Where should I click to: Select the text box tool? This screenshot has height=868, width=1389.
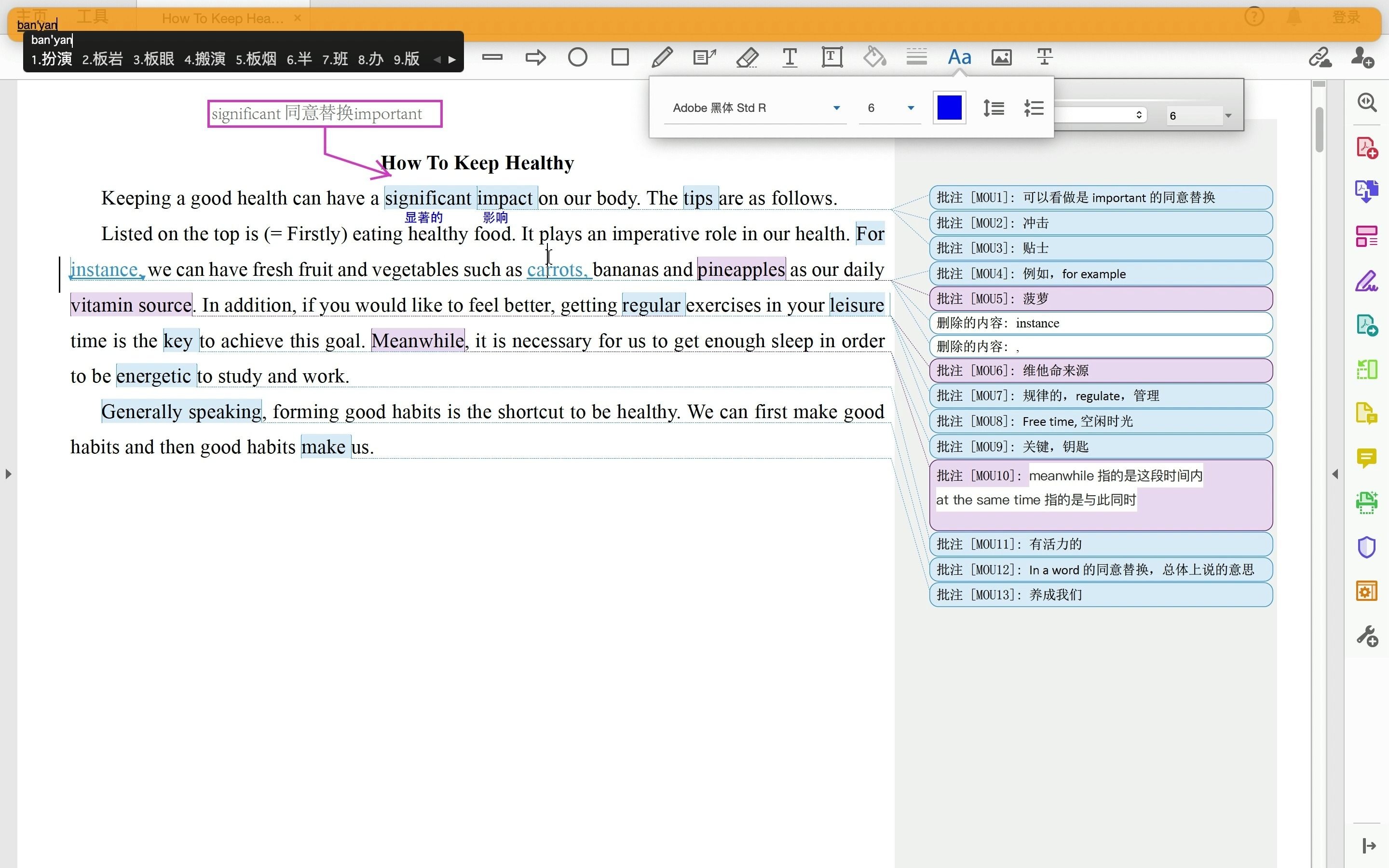(831, 57)
